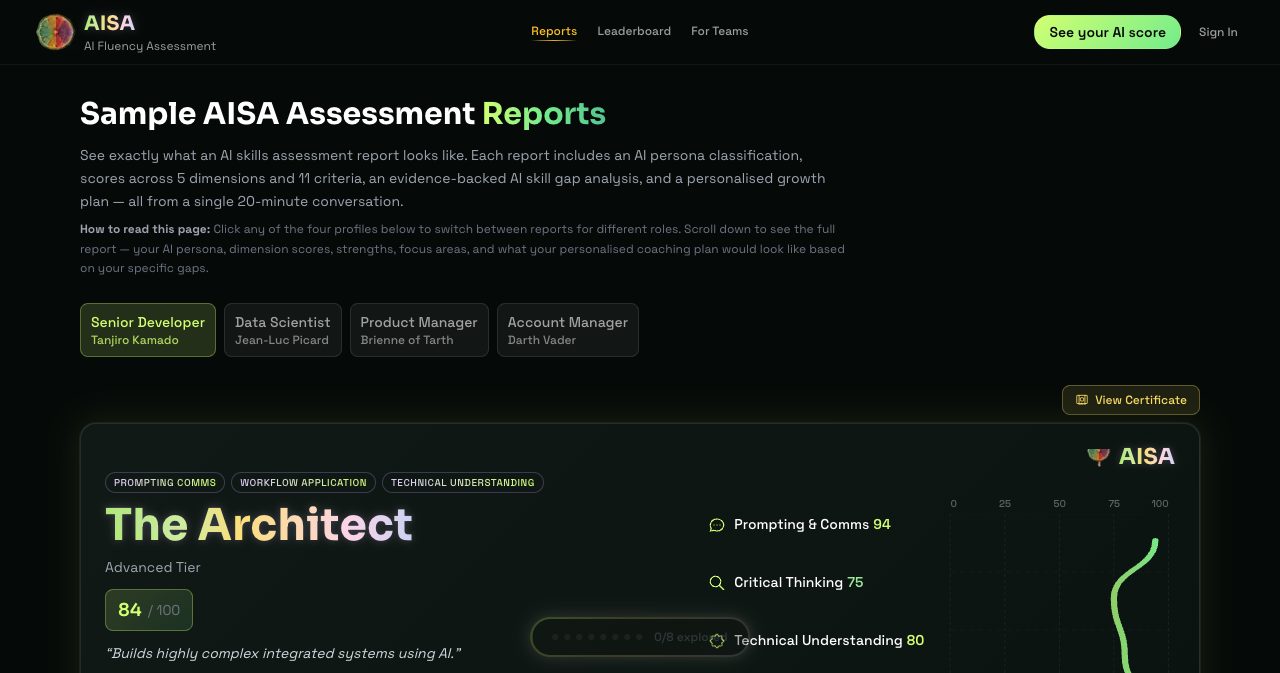Viewport: 1280px width, 673px height.
Task: Click the Critical Thinking 75 score
Action: coord(799,582)
